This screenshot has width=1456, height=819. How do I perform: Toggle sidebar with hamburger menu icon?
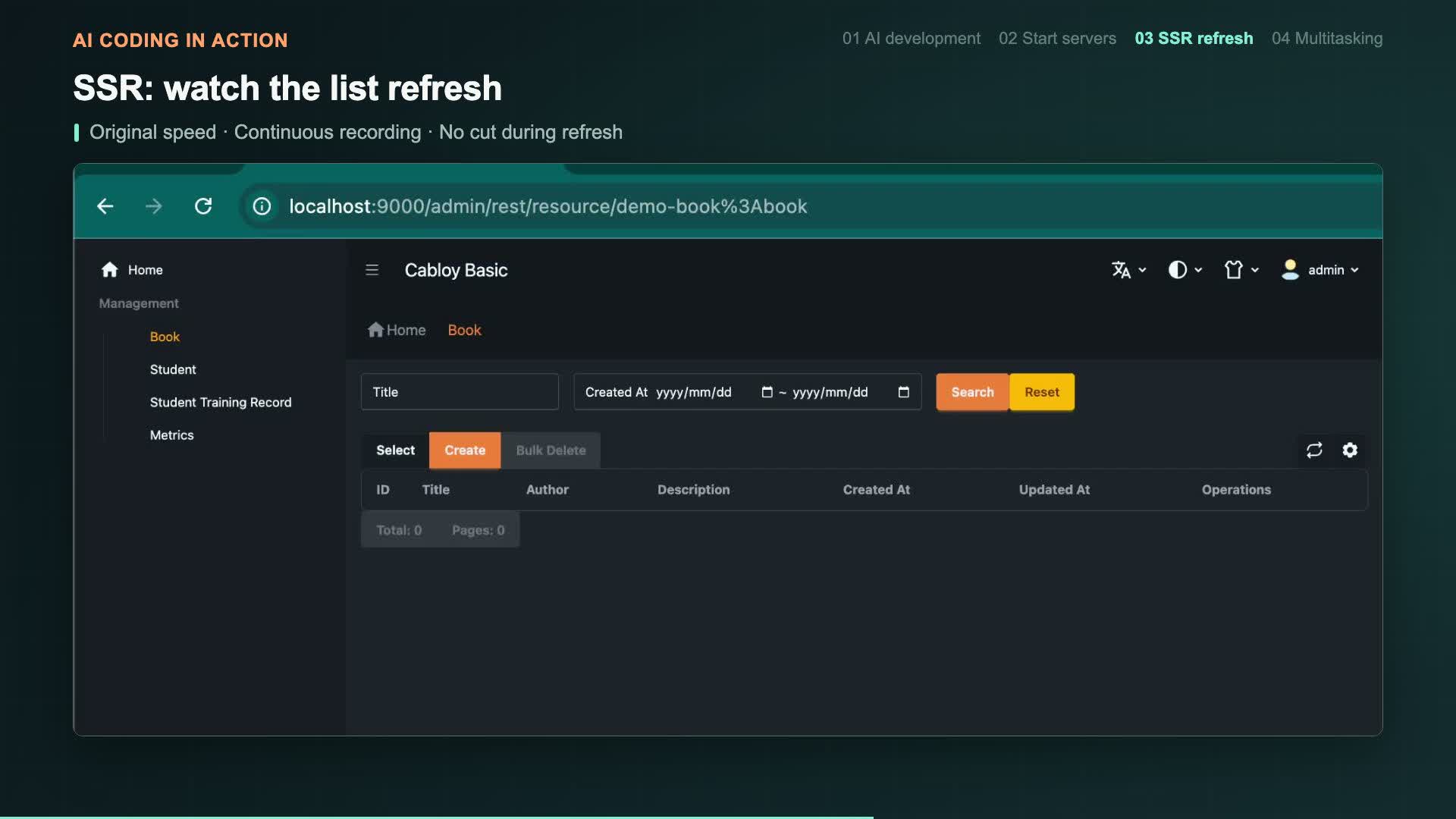[372, 270]
